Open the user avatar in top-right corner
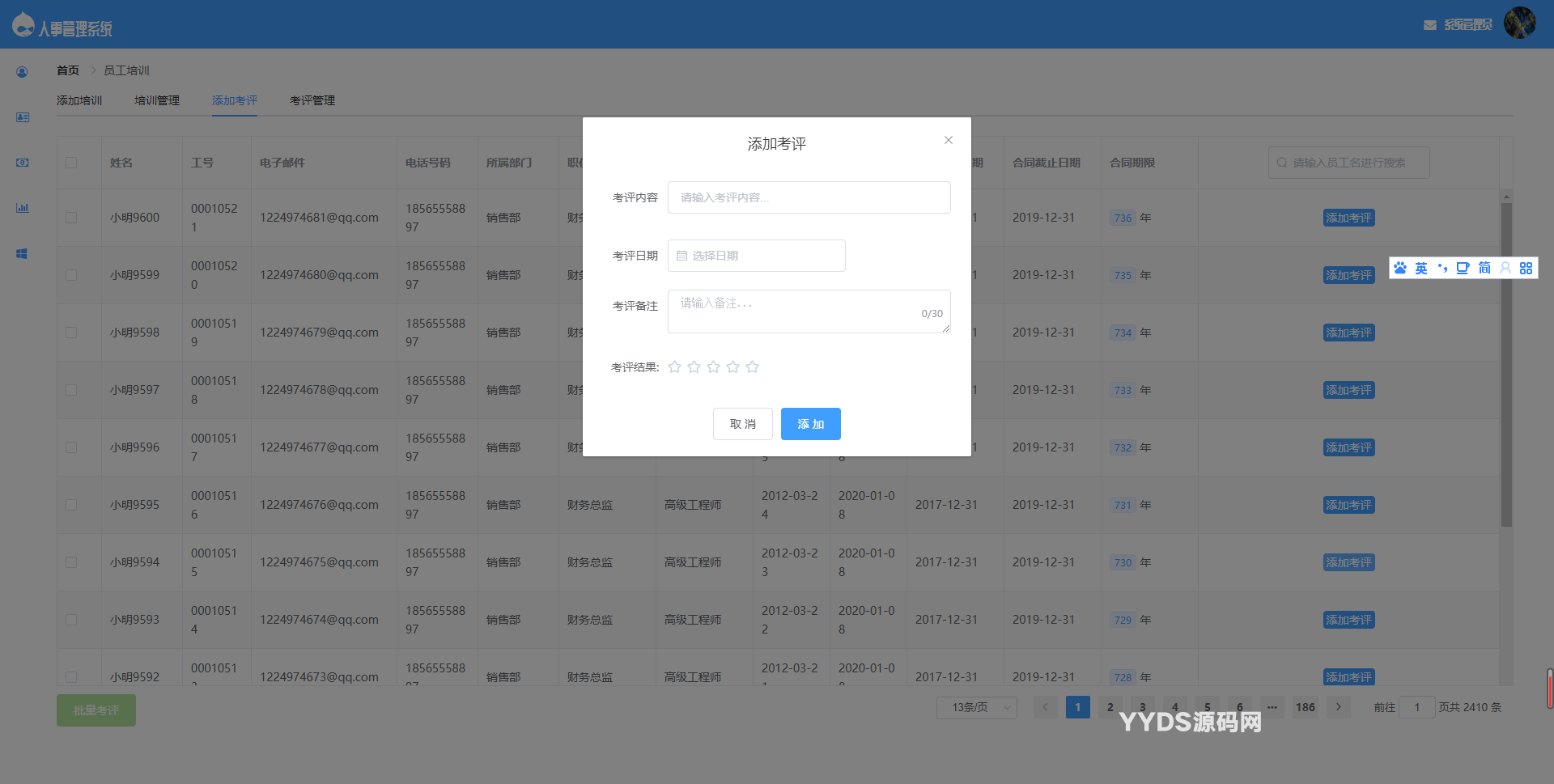This screenshot has width=1554, height=784. tap(1519, 23)
